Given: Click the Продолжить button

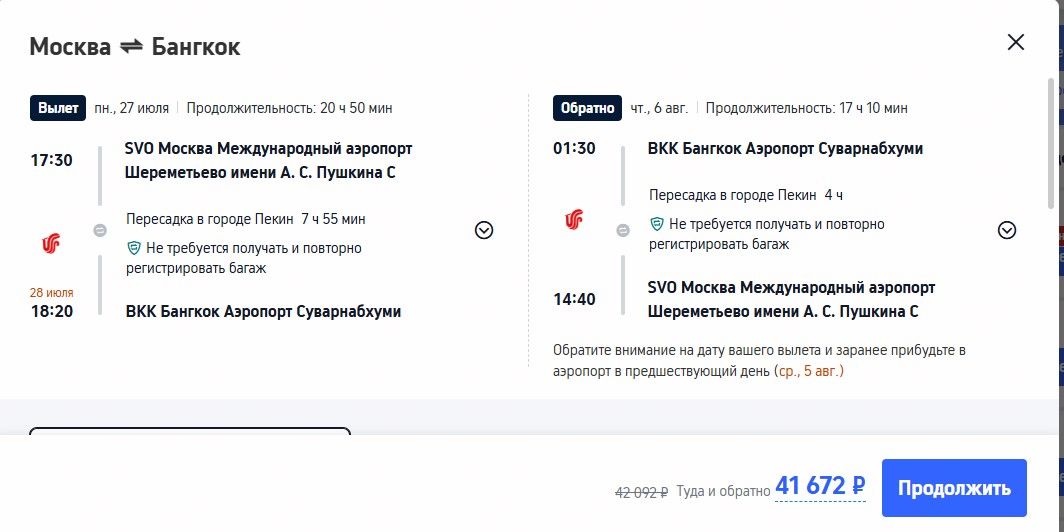Looking at the screenshot, I should (x=954, y=488).
